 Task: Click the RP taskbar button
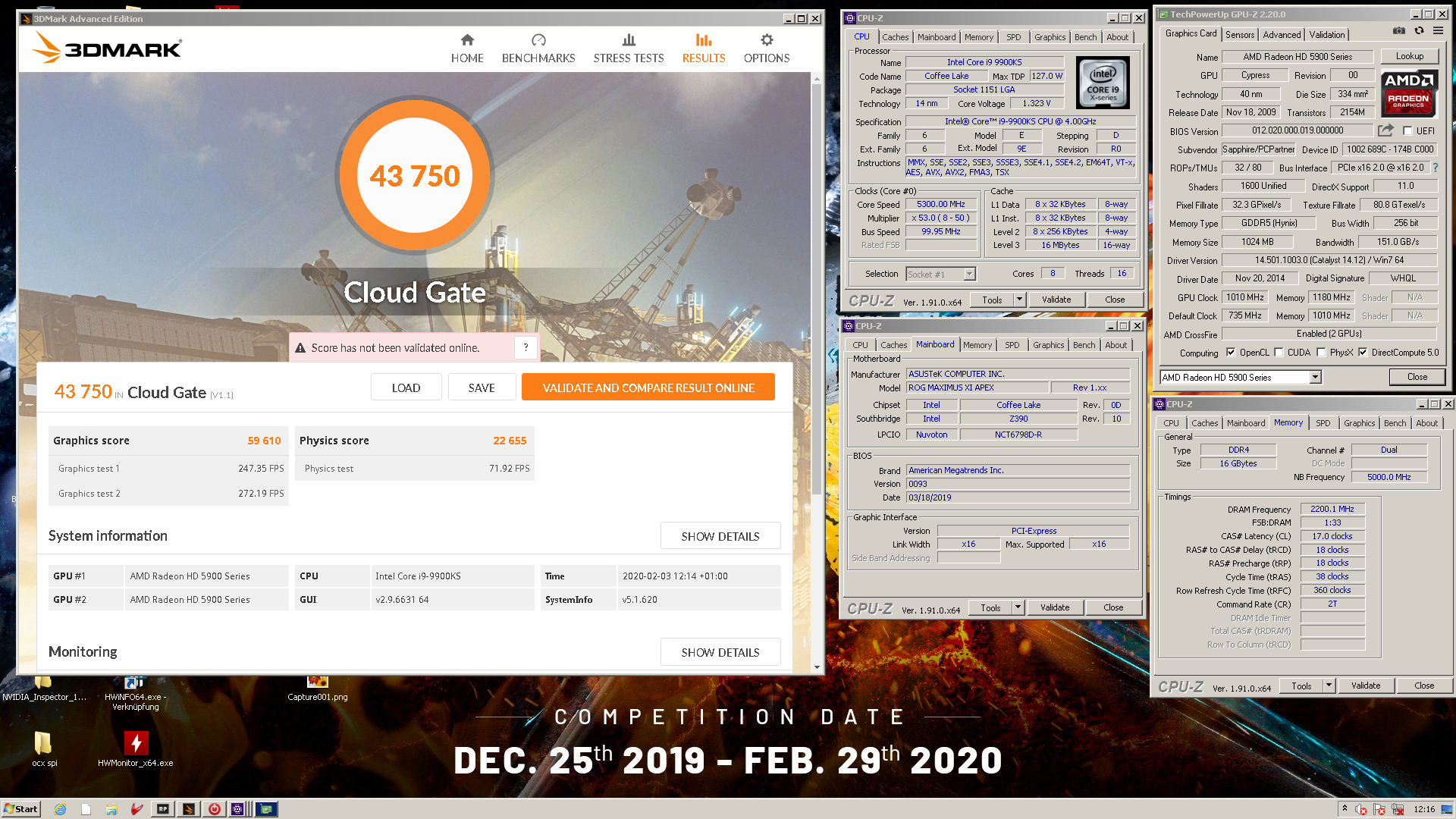tap(163, 809)
